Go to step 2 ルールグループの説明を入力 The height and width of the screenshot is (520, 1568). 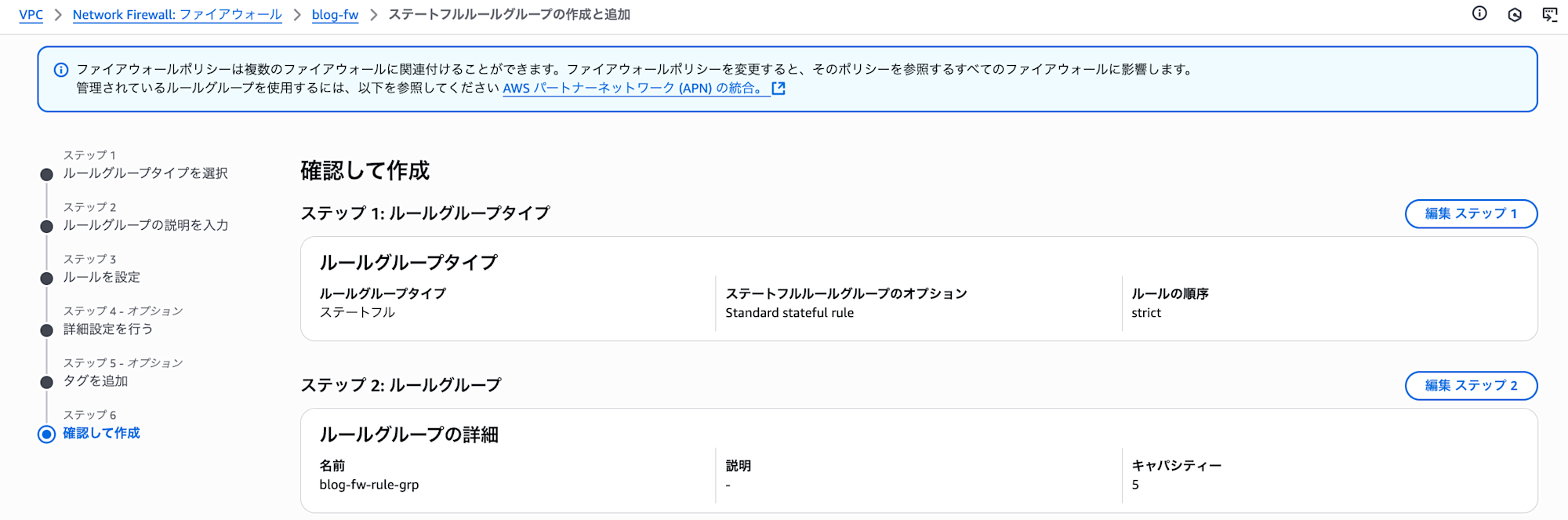pyautogui.click(x=145, y=225)
